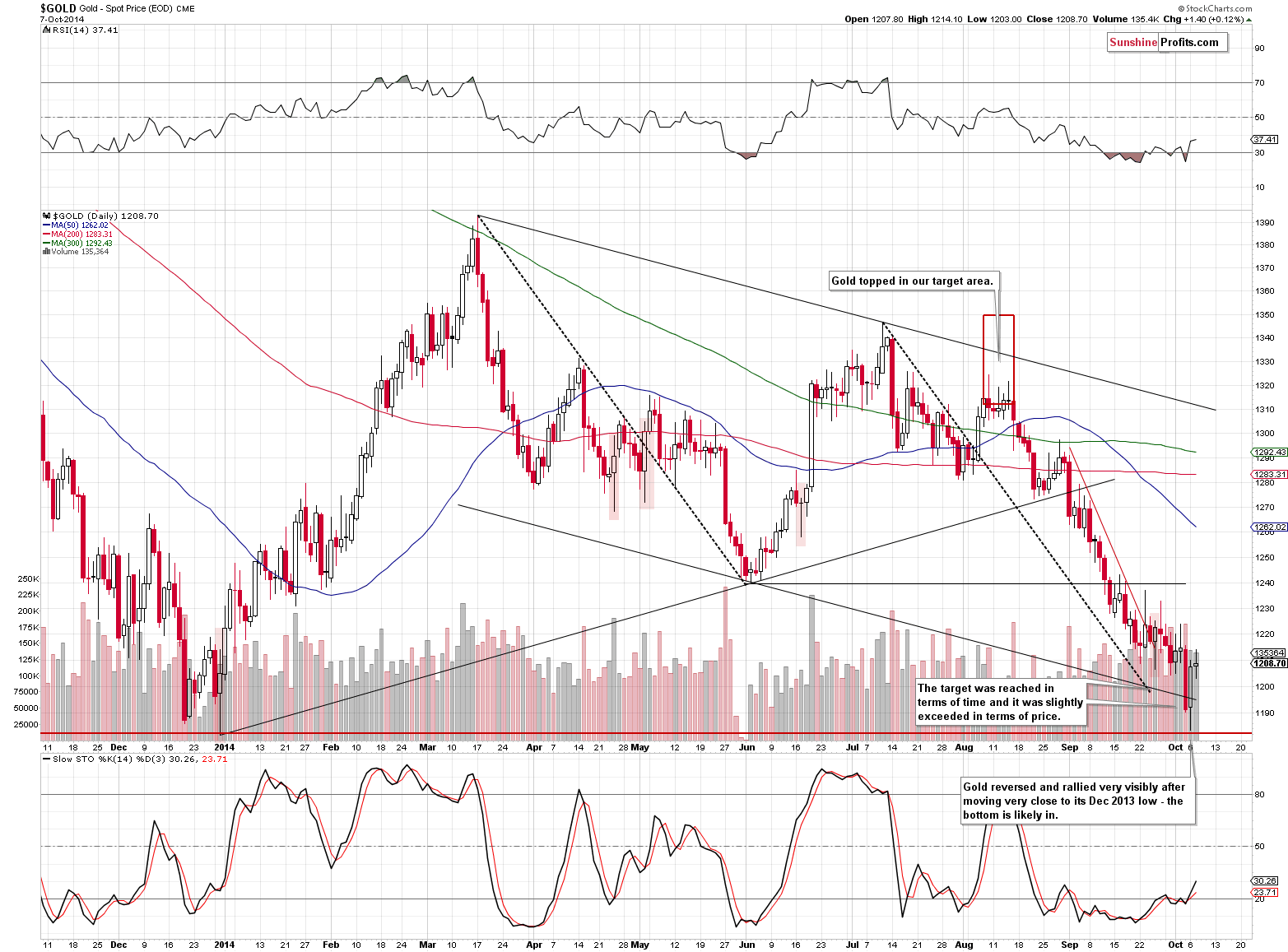1288x952 pixels.
Task: Click the 'Gold reversed and rallied' annotation
Action: pyautogui.click(x=1077, y=801)
